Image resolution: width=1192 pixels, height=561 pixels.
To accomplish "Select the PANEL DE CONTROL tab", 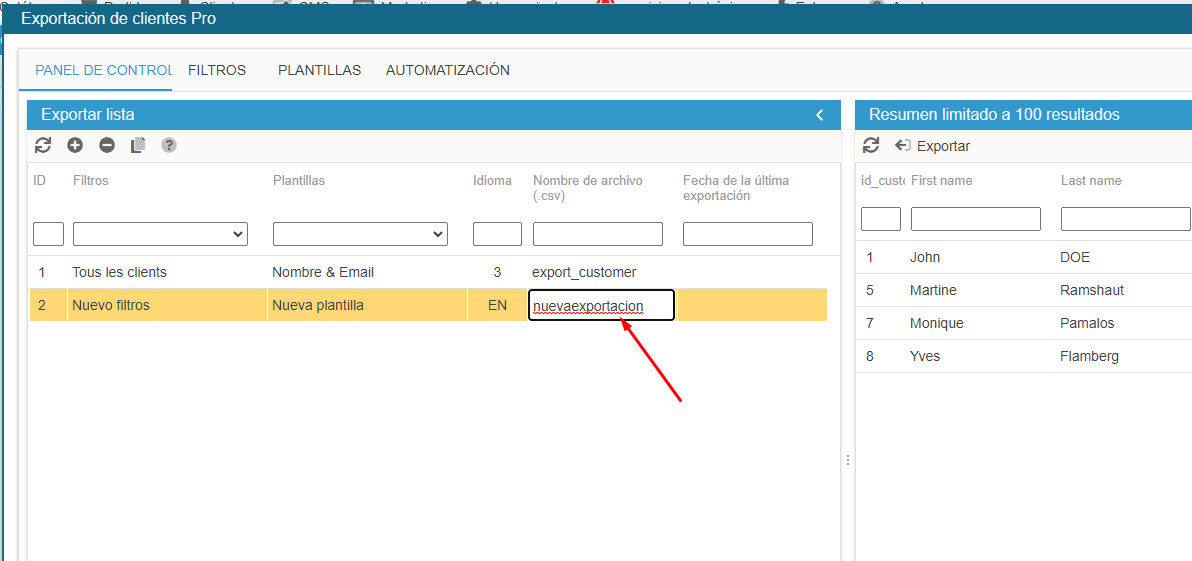I will pyautogui.click(x=103, y=70).
